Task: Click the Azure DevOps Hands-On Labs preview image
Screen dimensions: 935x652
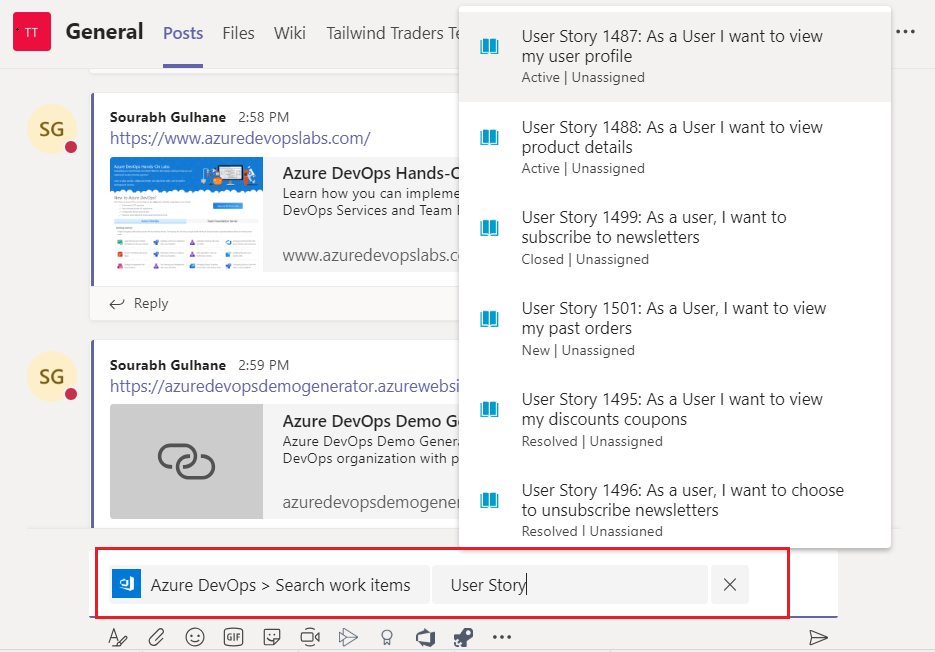Action: [187, 214]
